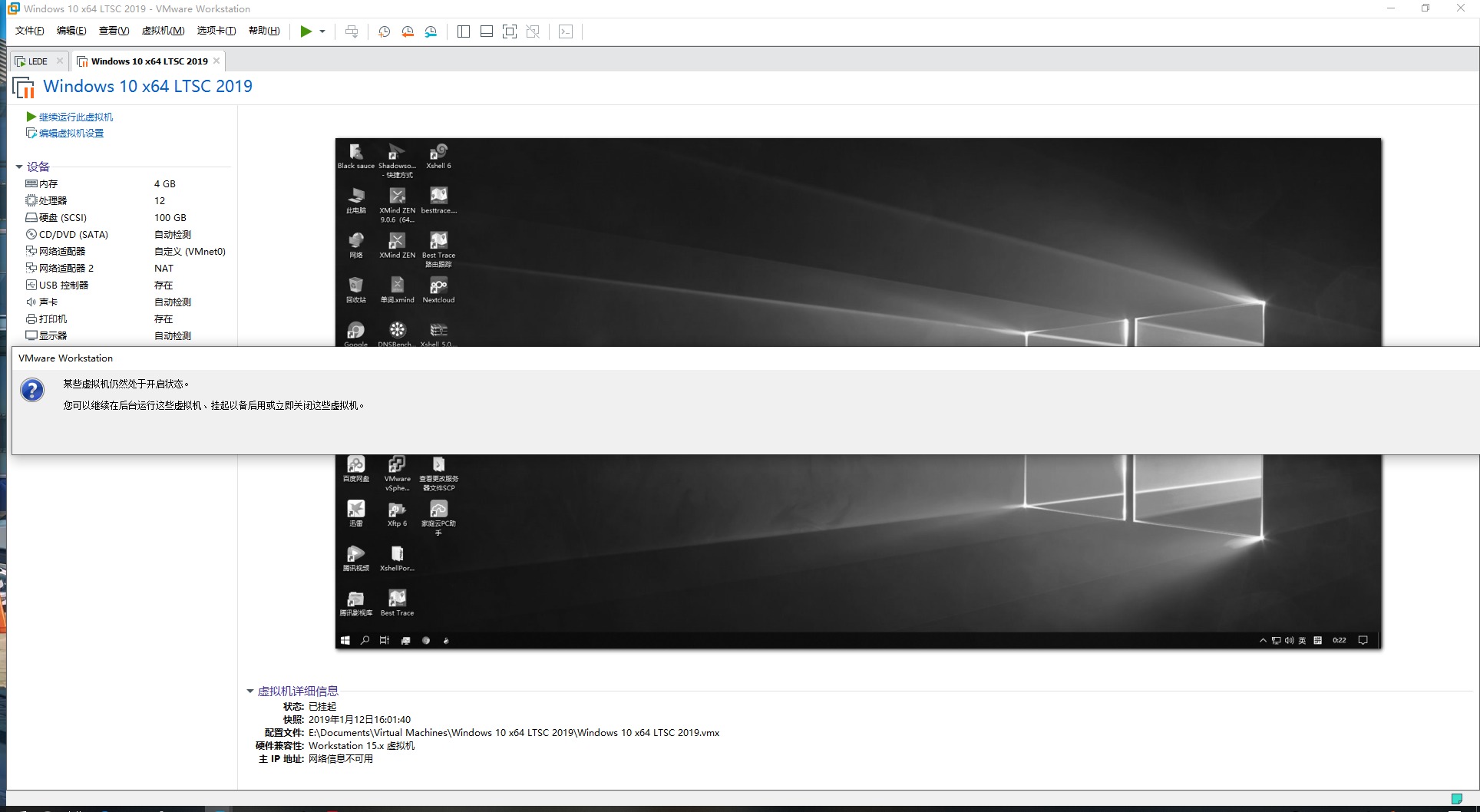Select the 网络适配器 2 device row

(127, 269)
